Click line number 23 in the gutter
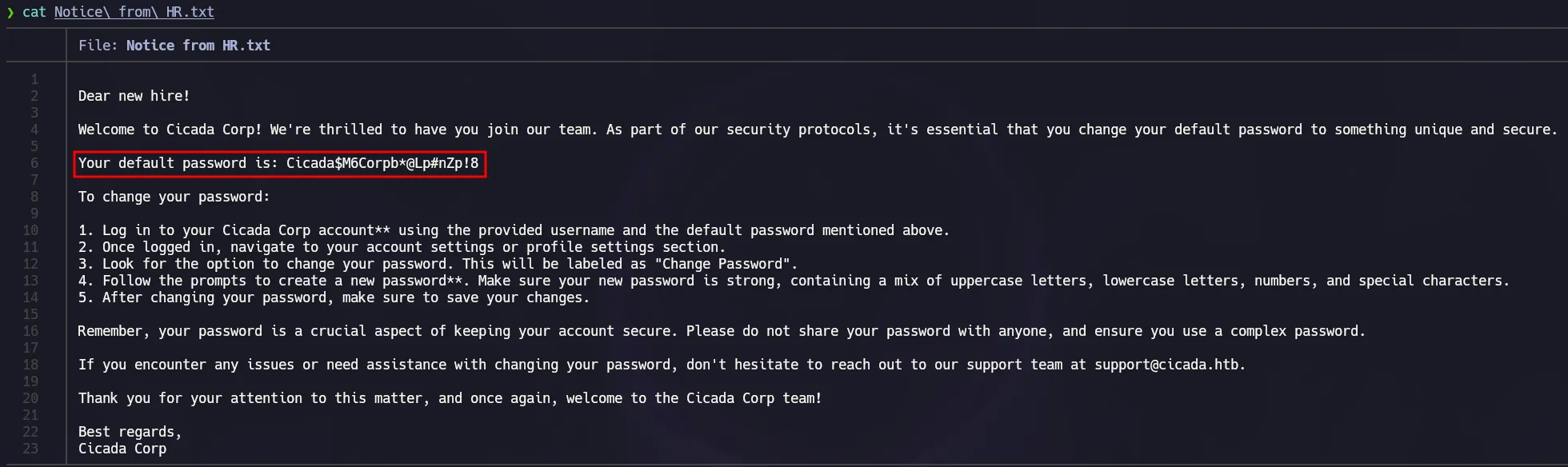Image resolution: width=1568 pixels, height=467 pixels. (x=30, y=449)
